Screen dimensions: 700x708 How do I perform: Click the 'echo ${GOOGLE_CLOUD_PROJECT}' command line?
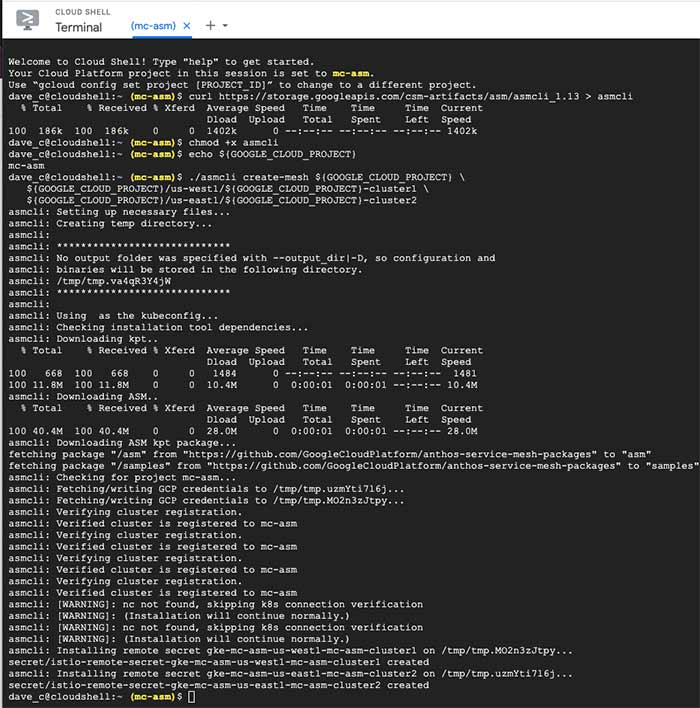click(182, 154)
